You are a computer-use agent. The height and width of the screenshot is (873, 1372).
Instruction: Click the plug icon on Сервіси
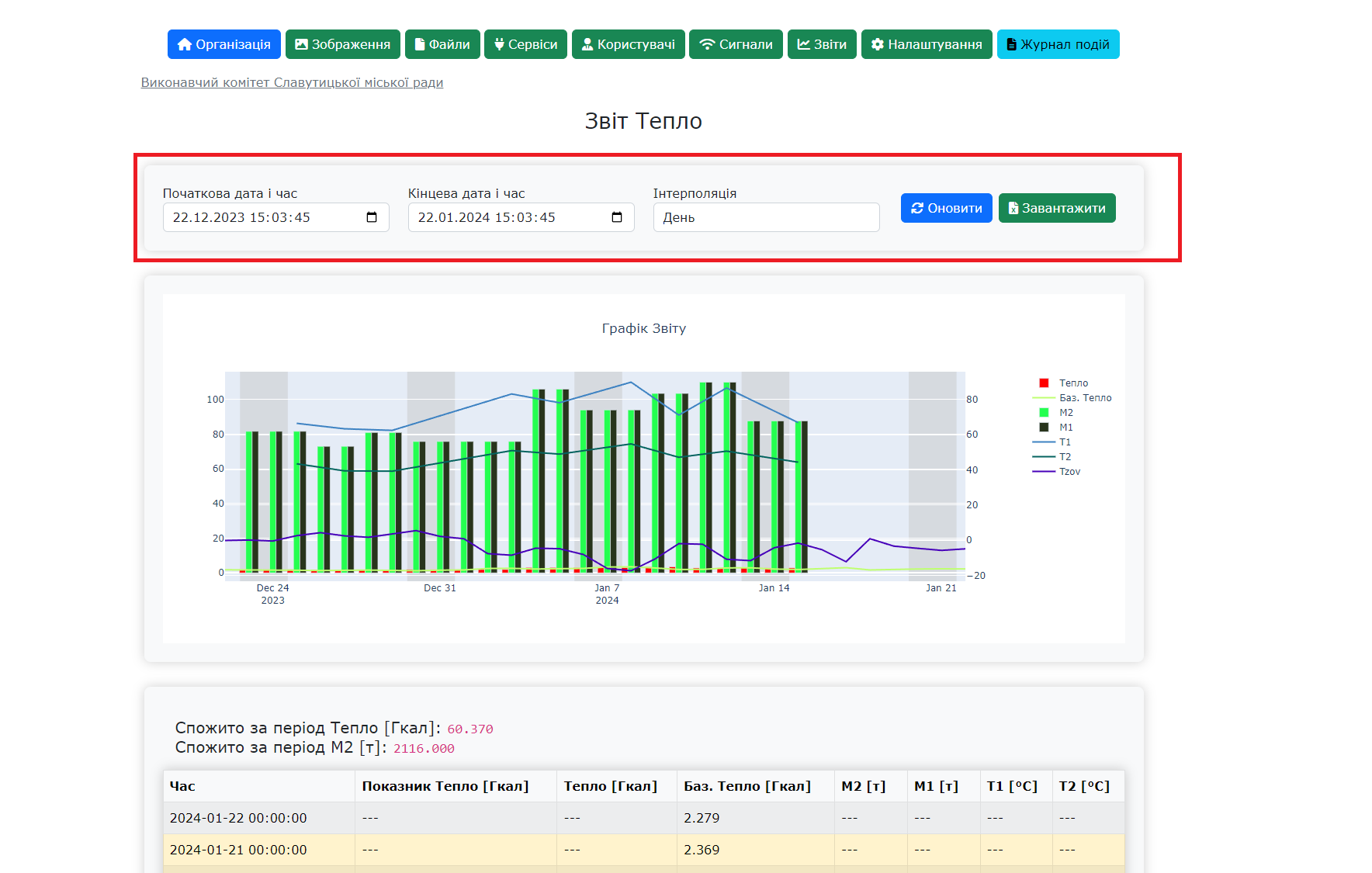tap(499, 45)
